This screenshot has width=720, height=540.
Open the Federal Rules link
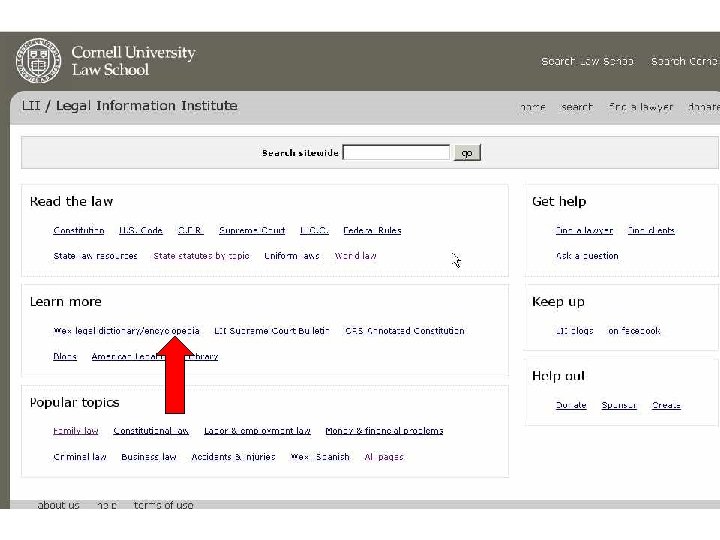[x=372, y=231]
